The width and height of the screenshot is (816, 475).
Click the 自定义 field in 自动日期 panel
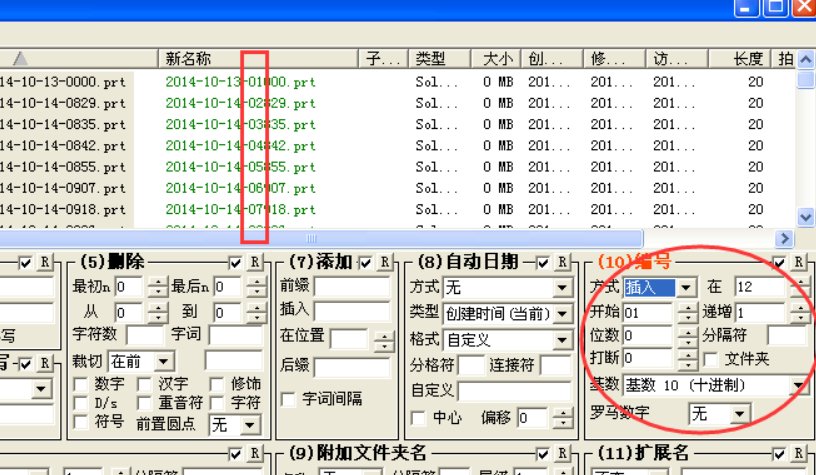click(514, 391)
